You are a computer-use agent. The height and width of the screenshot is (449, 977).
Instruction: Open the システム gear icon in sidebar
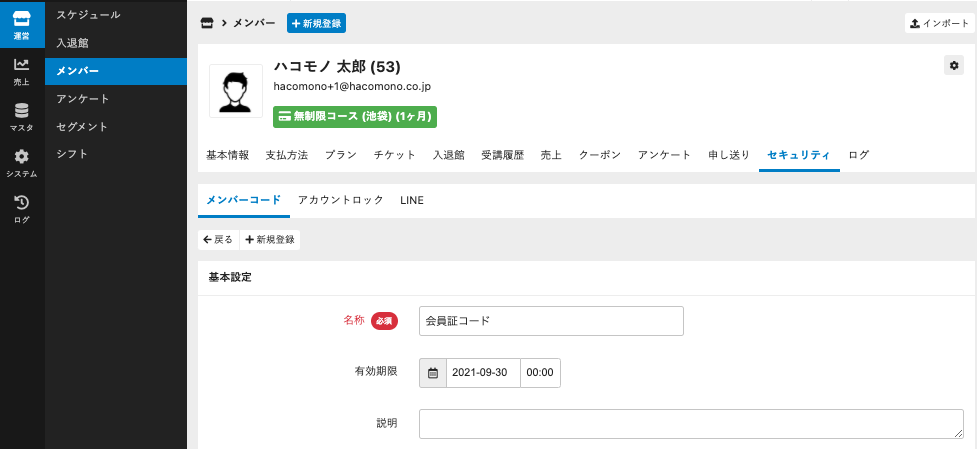coord(22,164)
